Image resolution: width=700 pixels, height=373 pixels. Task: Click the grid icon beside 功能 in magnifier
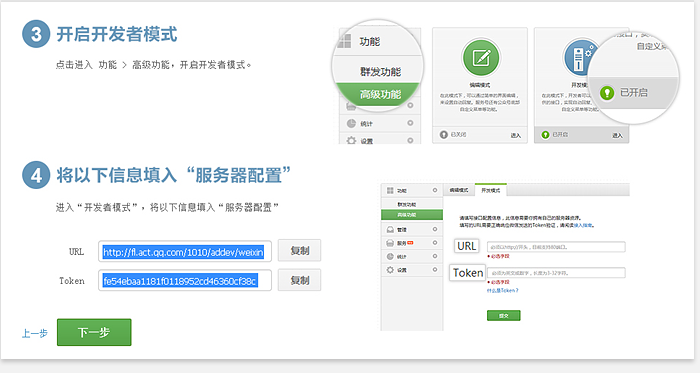(x=345, y=41)
